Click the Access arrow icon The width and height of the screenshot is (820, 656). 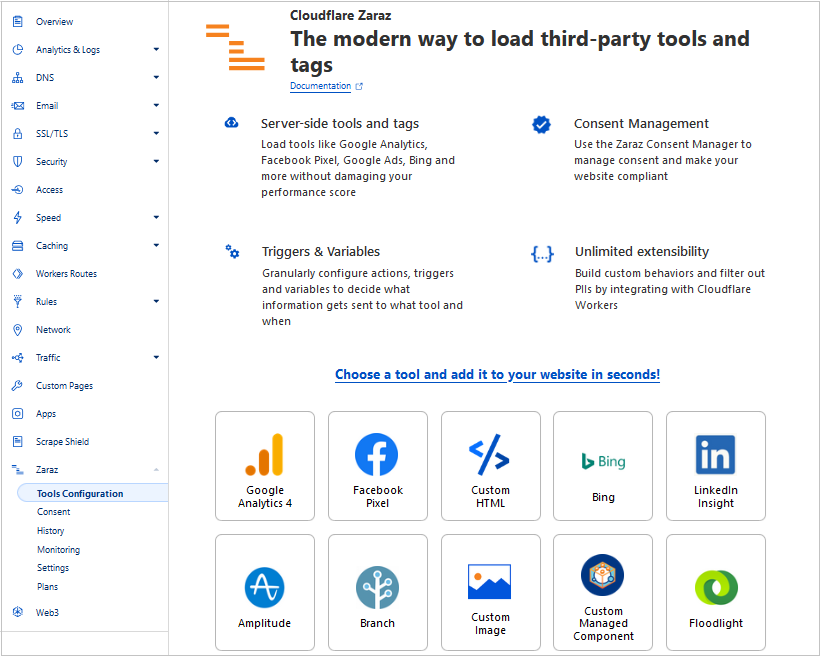click(18, 189)
